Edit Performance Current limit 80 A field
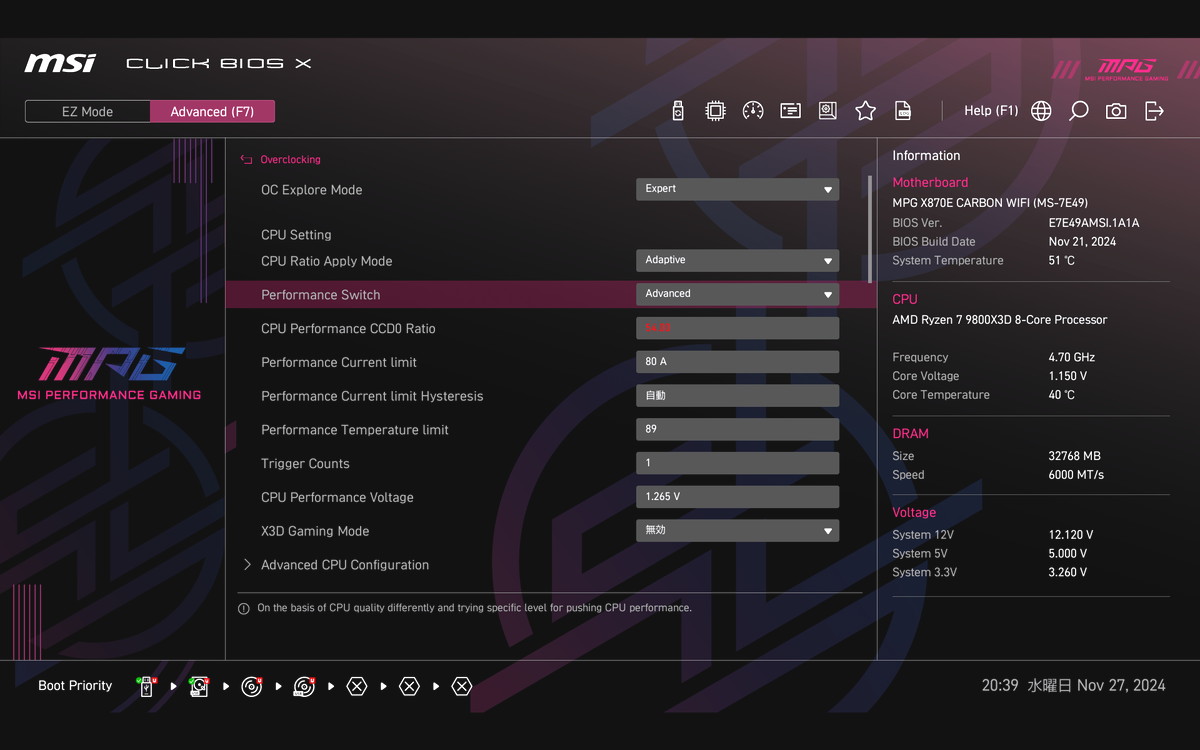 (737, 362)
